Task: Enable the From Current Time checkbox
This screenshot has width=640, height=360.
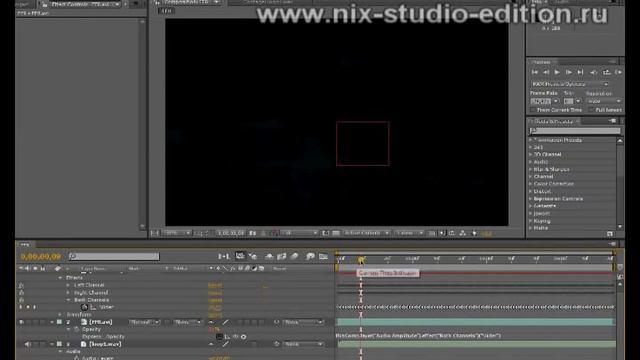Action: [533, 110]
